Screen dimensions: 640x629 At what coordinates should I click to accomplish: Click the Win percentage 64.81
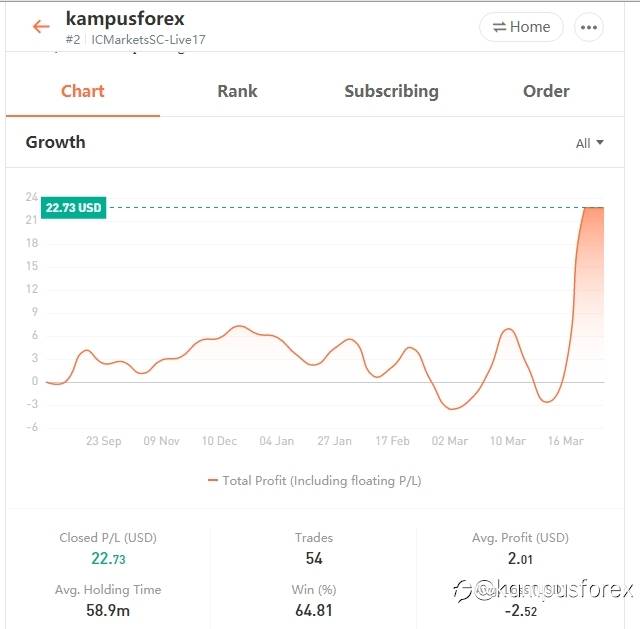(x=314, y=610)
